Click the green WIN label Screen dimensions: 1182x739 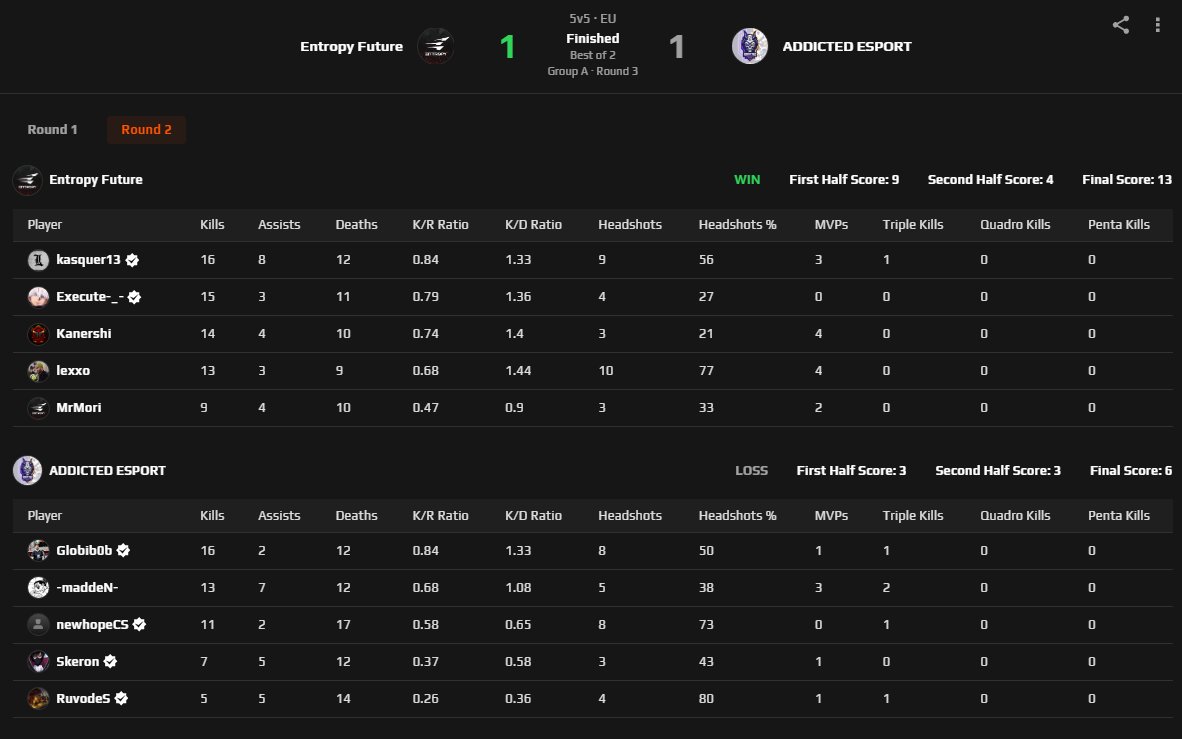click(x=747, y=179)
